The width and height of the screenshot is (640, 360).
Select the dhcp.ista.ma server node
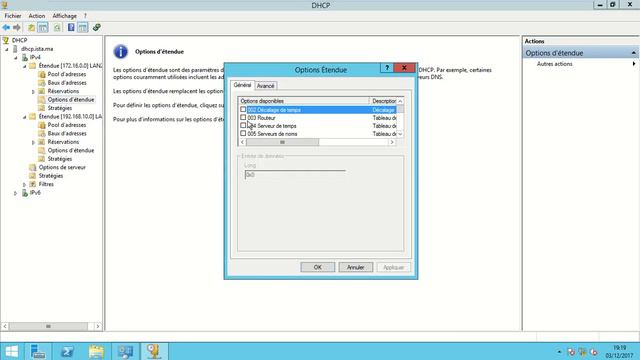(x=37, y=49)
